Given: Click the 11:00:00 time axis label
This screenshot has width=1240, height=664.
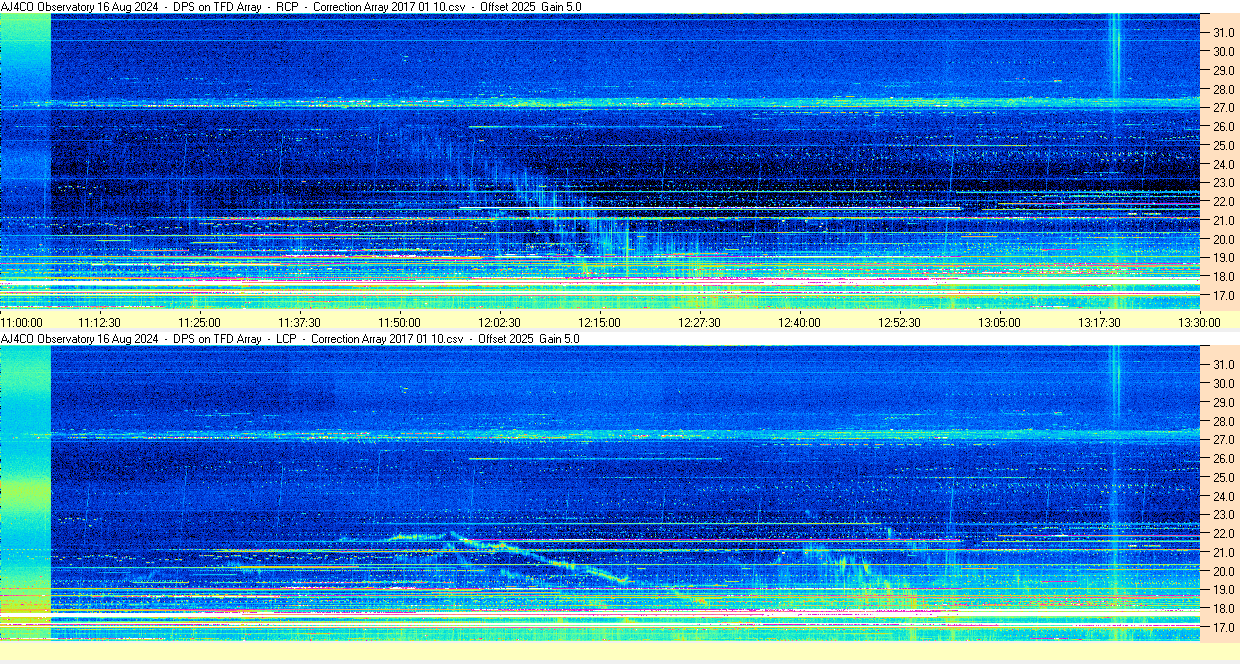Looking at the screenshot, I should pyautogui.click(x=22, y=322).
